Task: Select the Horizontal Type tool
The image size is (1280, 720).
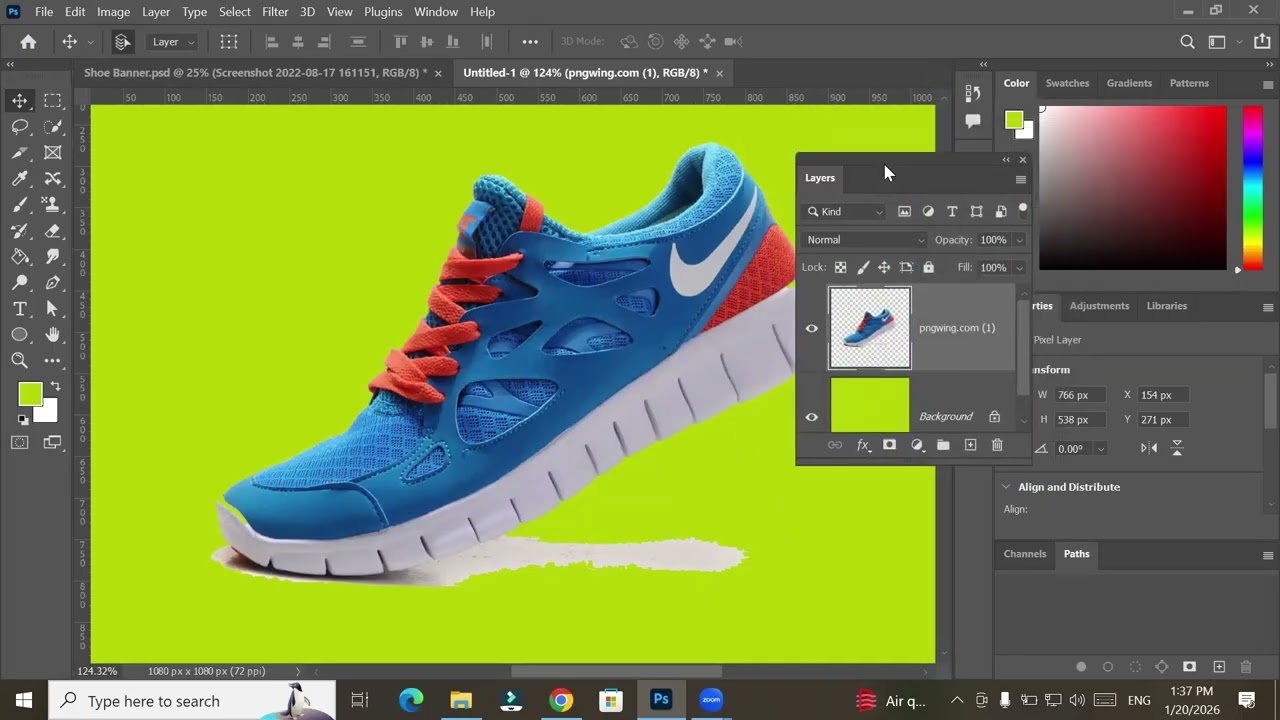Action: point(20,308)
